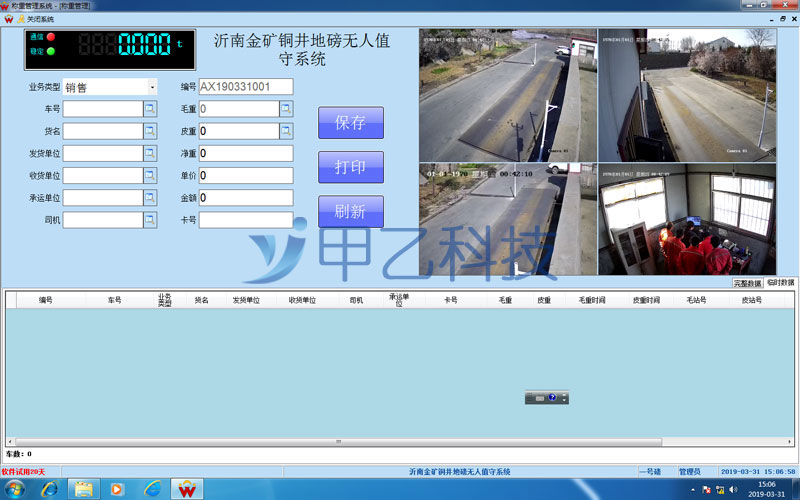Screen dimensions: 800x500
Task: Open the Windows Start menu
Action: coord(15,489)
